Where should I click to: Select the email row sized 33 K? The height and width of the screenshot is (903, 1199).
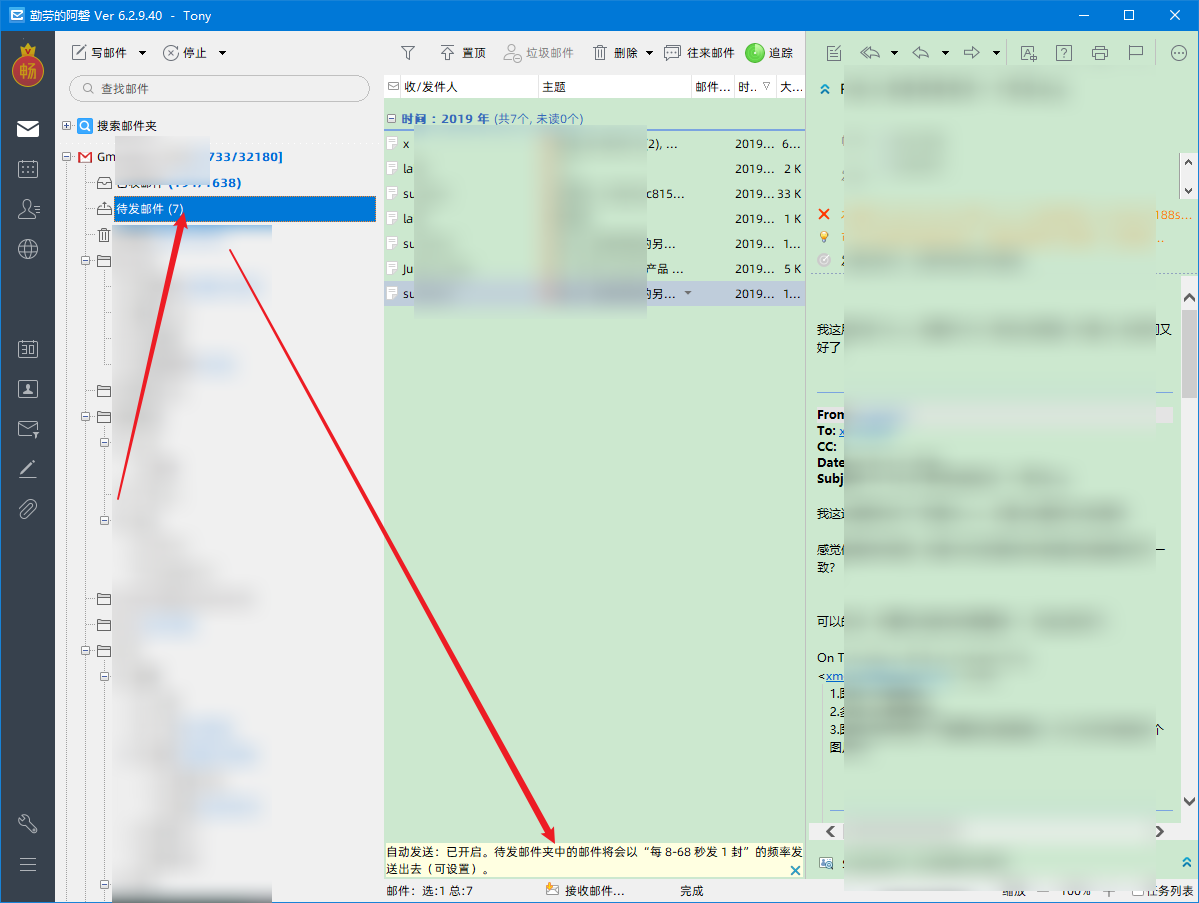click(x=594, y=193)
